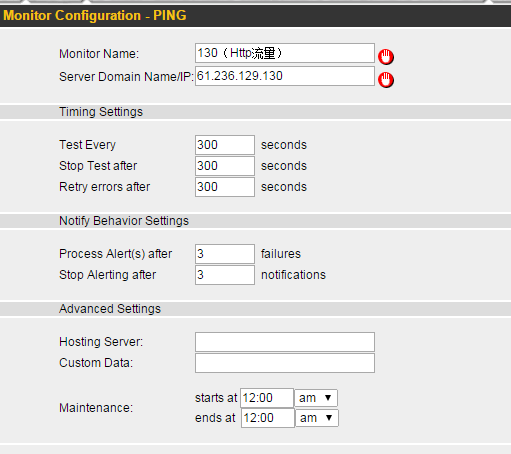Click the maintenance ends at time field
Viewport: 511px width, 454px height.
pyautogui.click(x=268, y=418)
